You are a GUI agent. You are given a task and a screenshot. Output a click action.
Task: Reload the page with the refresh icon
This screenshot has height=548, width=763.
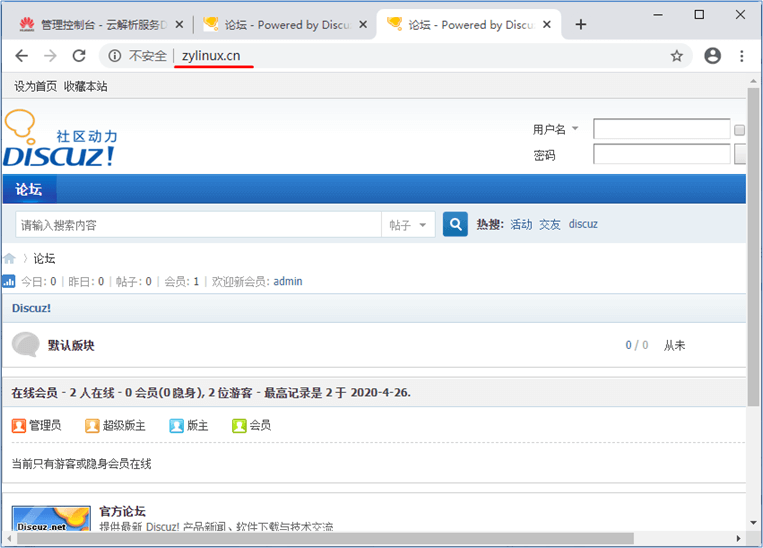tap(79, 56)
